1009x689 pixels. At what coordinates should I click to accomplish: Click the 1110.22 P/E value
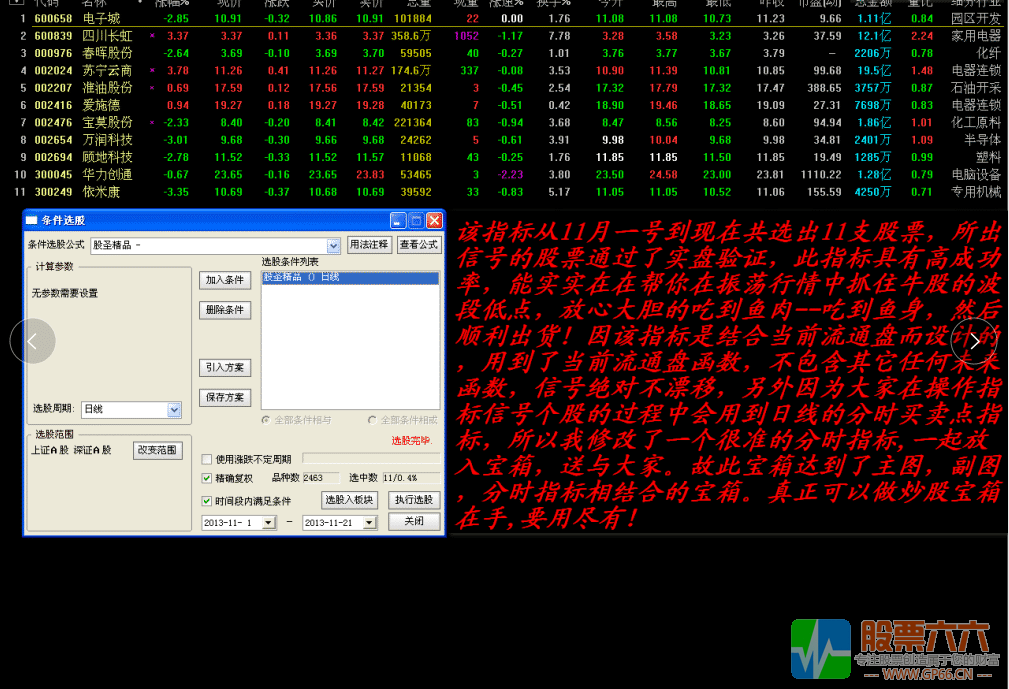point(821,175)
